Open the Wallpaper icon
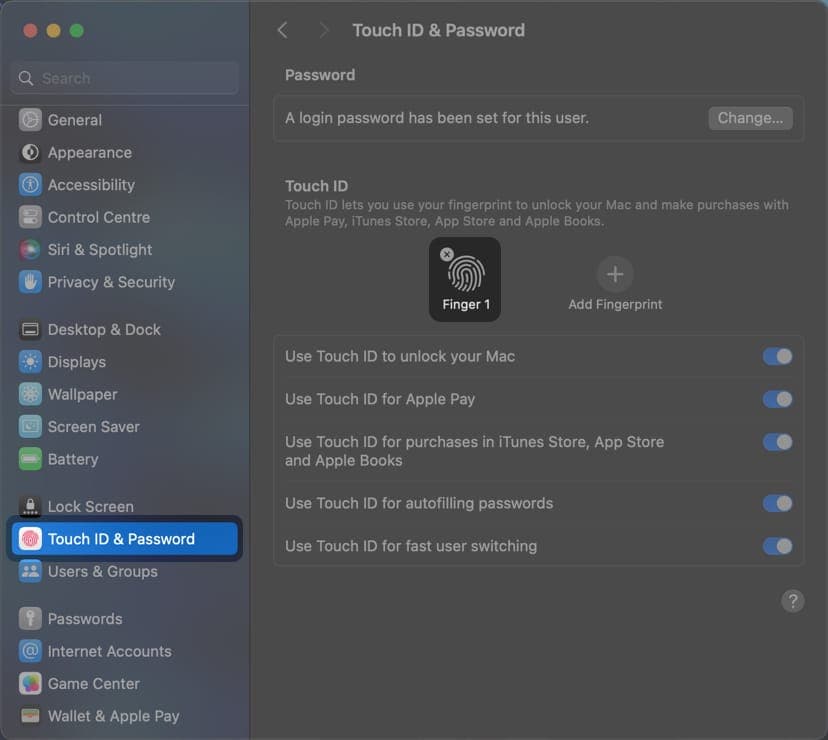This screenshot has width=828, height=740. click(x=30, y=394)
